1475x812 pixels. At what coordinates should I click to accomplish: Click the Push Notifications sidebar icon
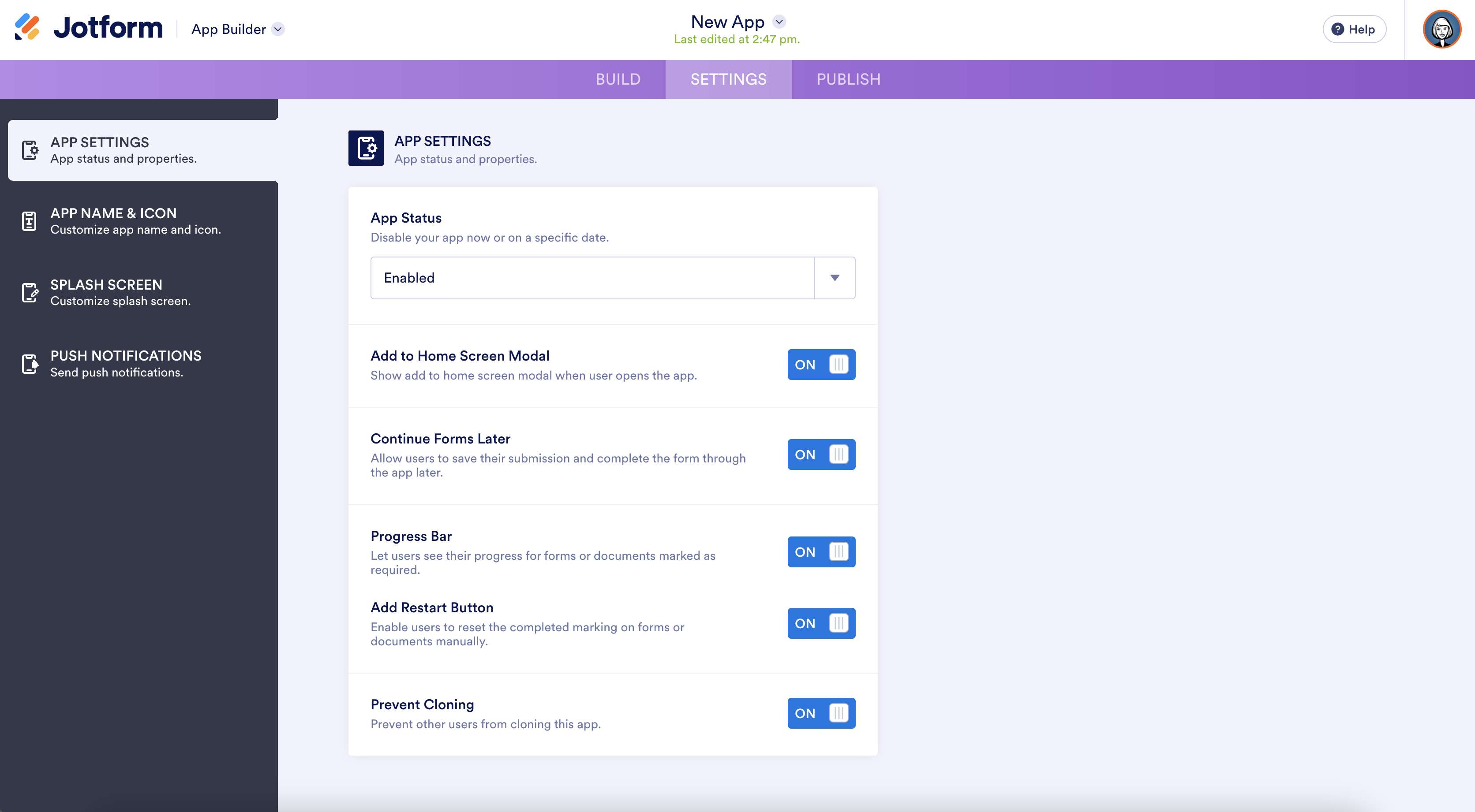[30, 363]
